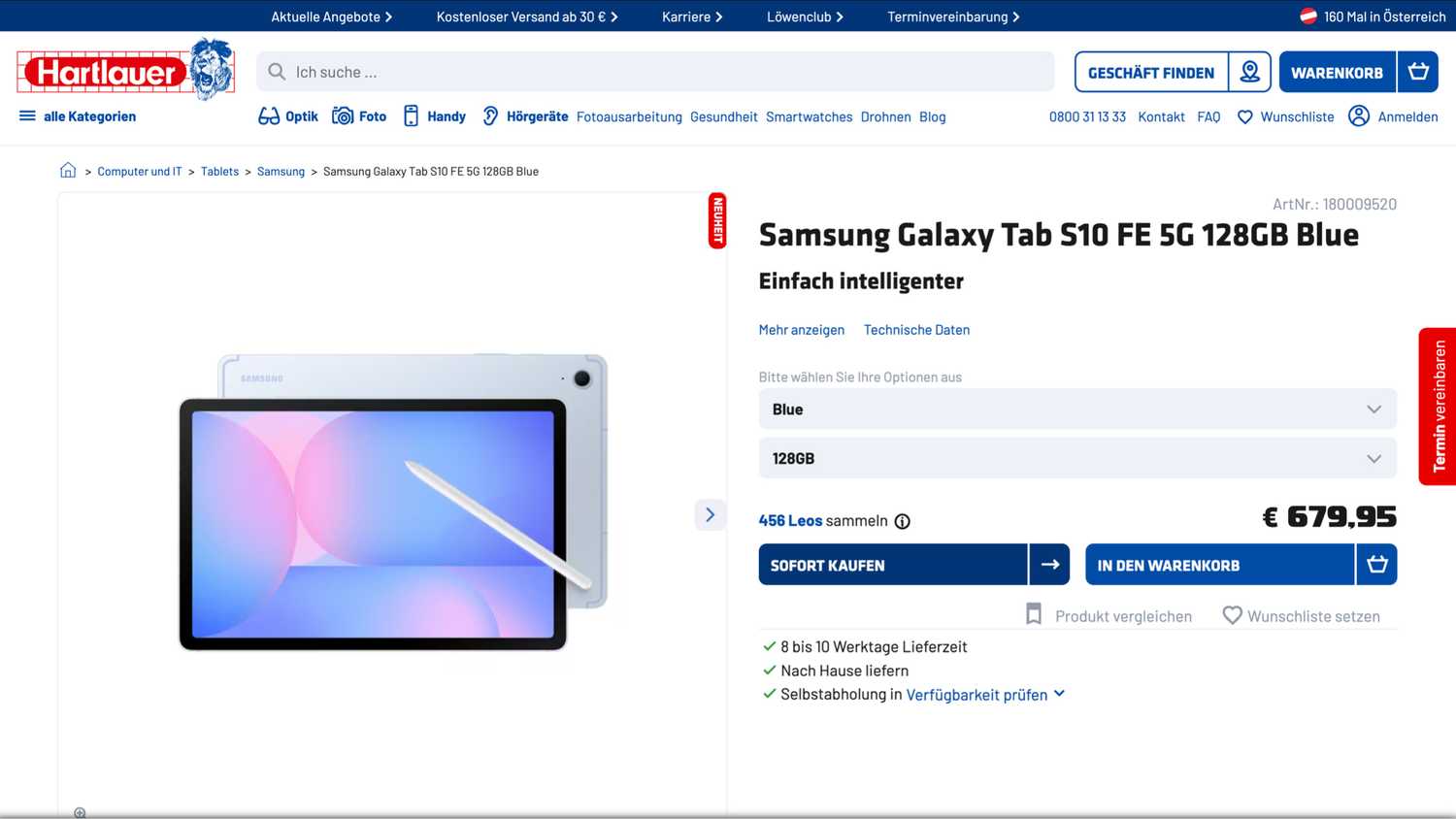This screenshot has width=1456, height=819.
Task: Click the home breadcrumb icon
Action: click(68, 171)
